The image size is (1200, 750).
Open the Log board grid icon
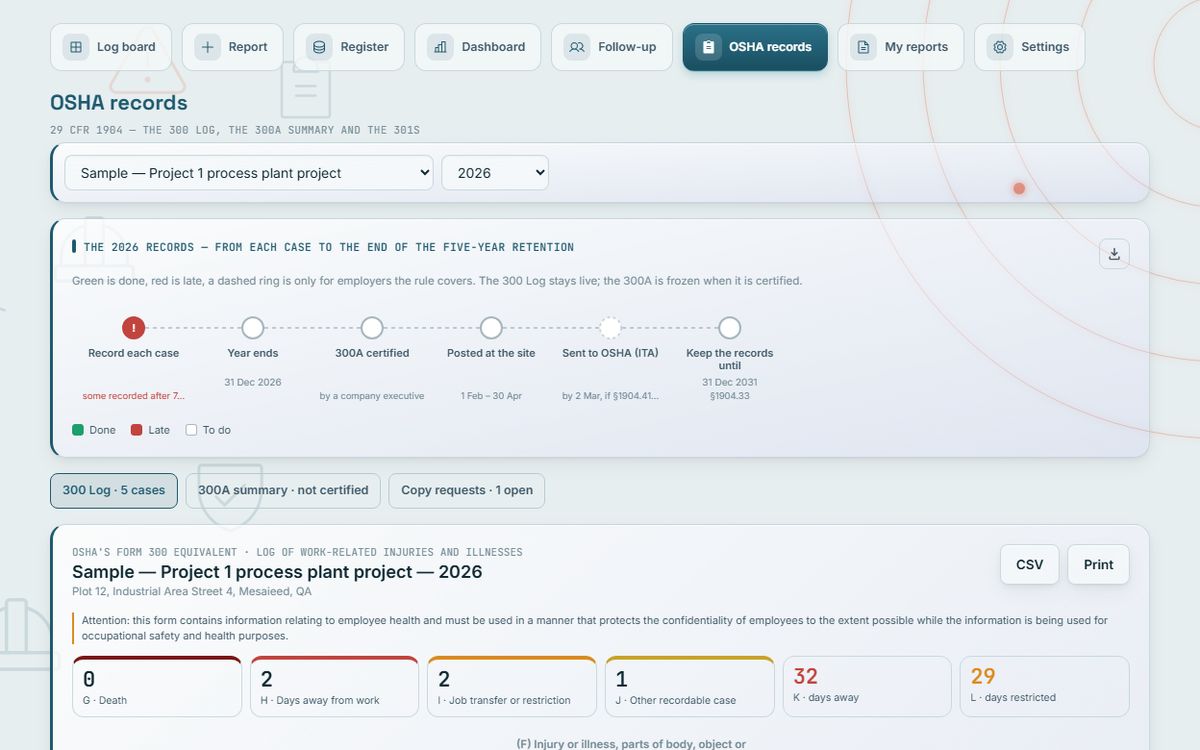[76, 47]
